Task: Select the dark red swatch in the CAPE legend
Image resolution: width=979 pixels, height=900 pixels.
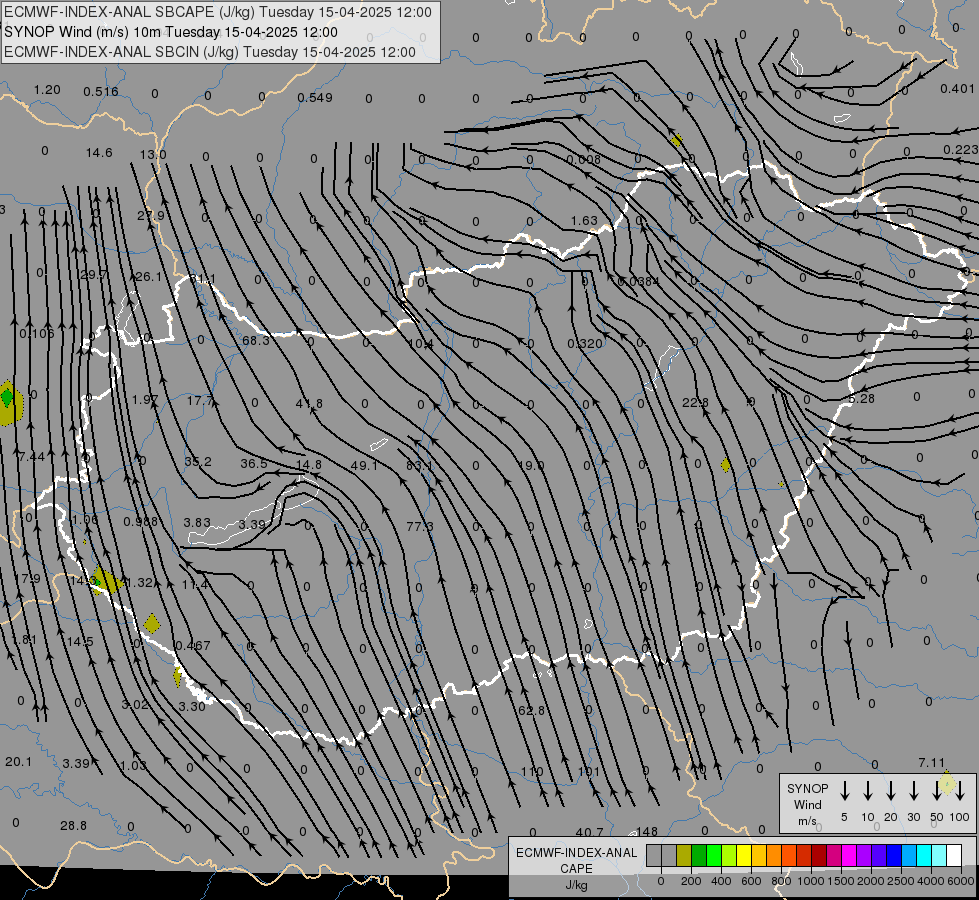Action: coord(819,856)
